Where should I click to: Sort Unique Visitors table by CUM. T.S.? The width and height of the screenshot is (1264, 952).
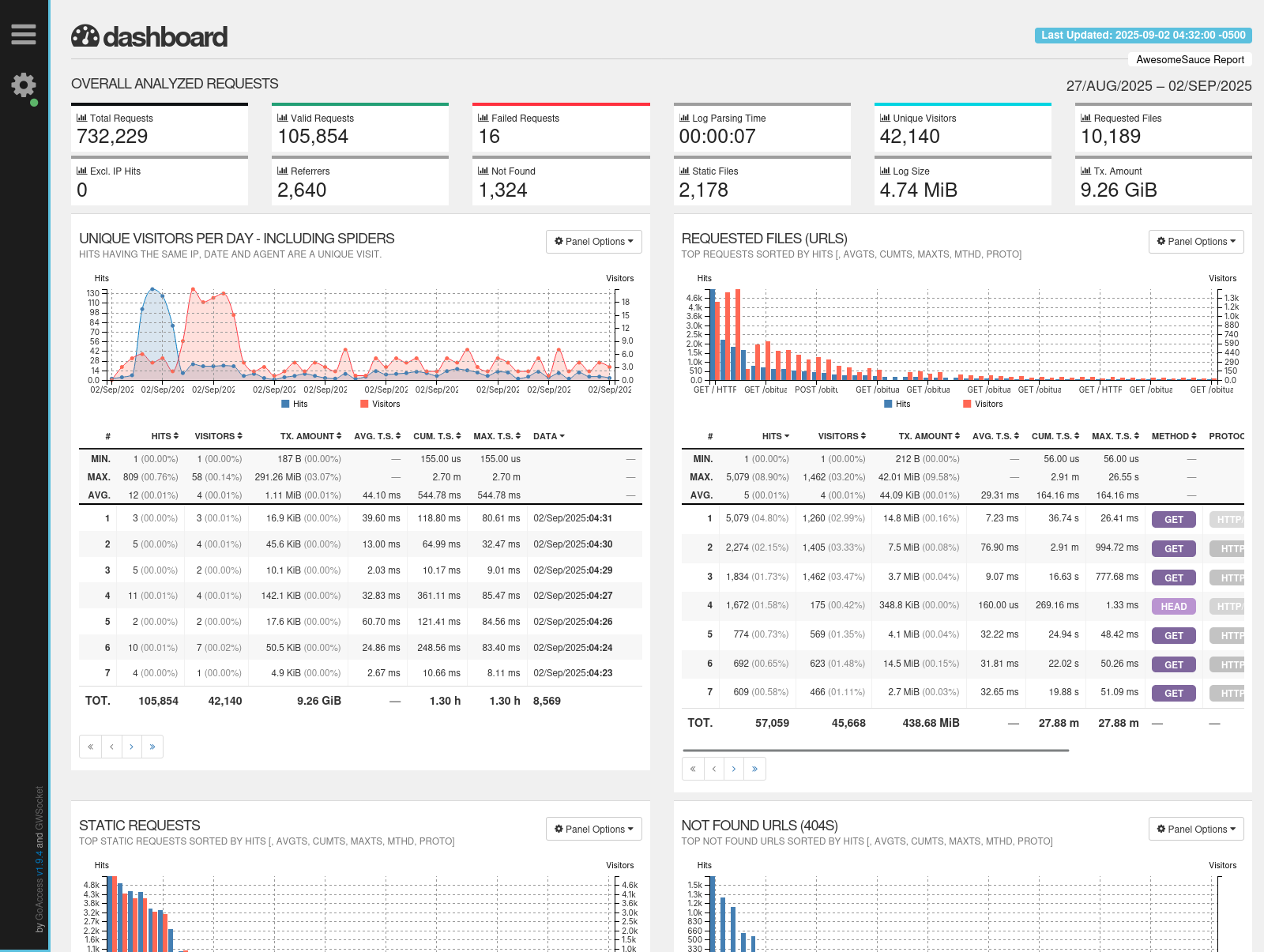[437, 436]
